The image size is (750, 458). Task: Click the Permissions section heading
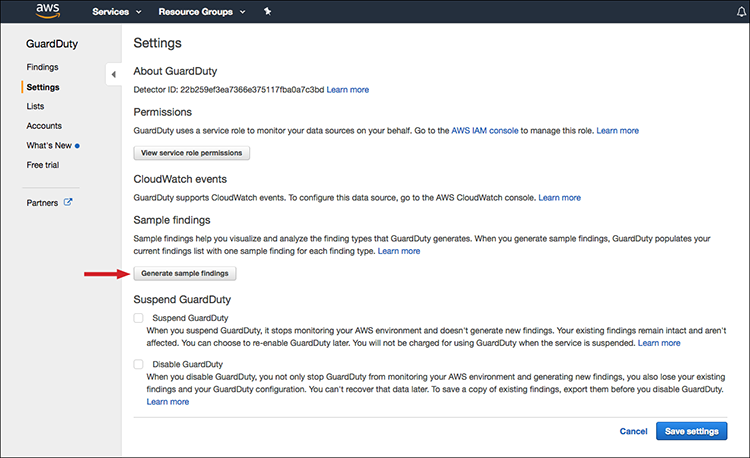pyautogui.click(x=163, y=112)
